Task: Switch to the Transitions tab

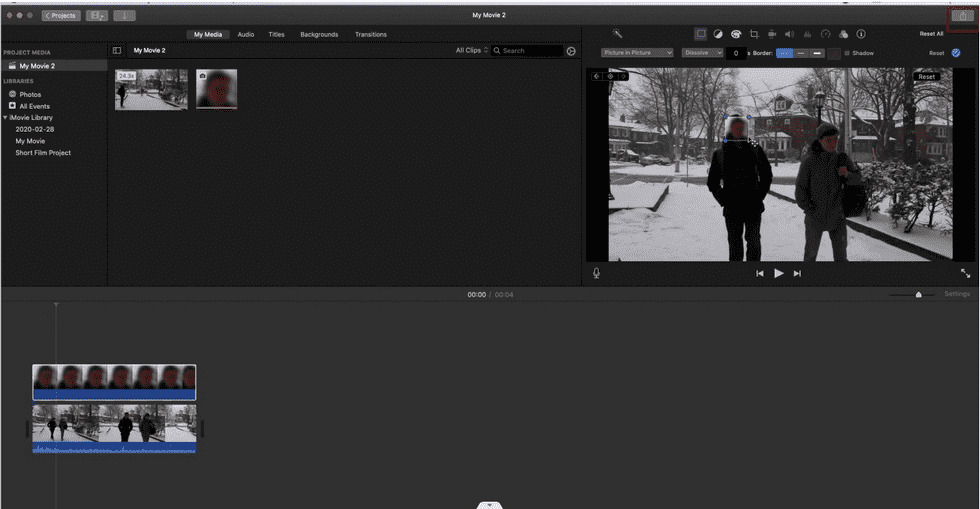Action: 371,34
